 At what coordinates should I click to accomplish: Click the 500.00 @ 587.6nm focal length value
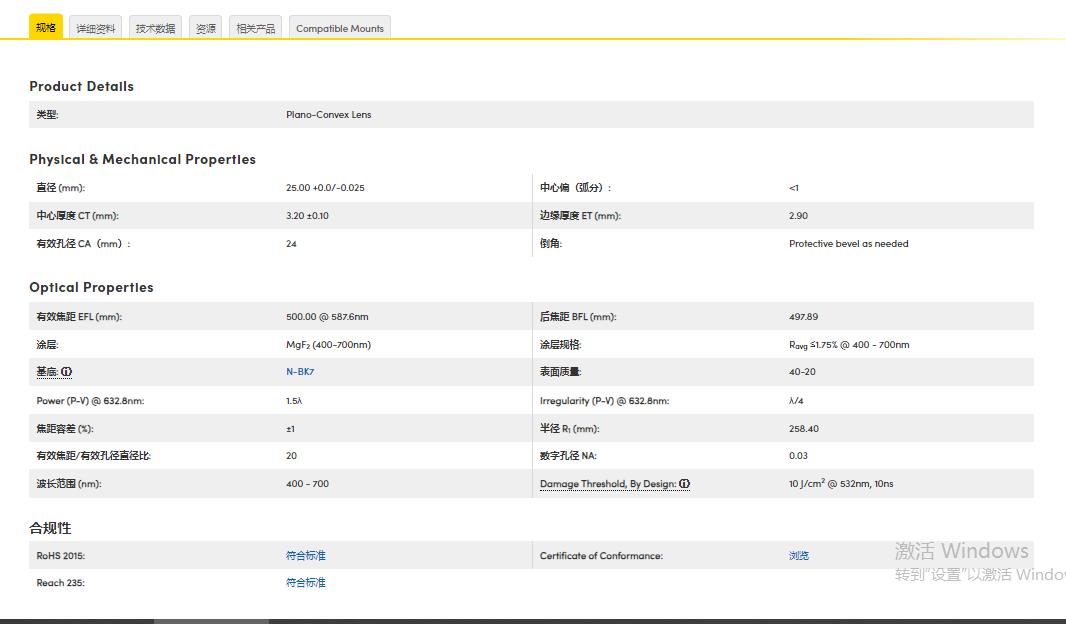327,317
